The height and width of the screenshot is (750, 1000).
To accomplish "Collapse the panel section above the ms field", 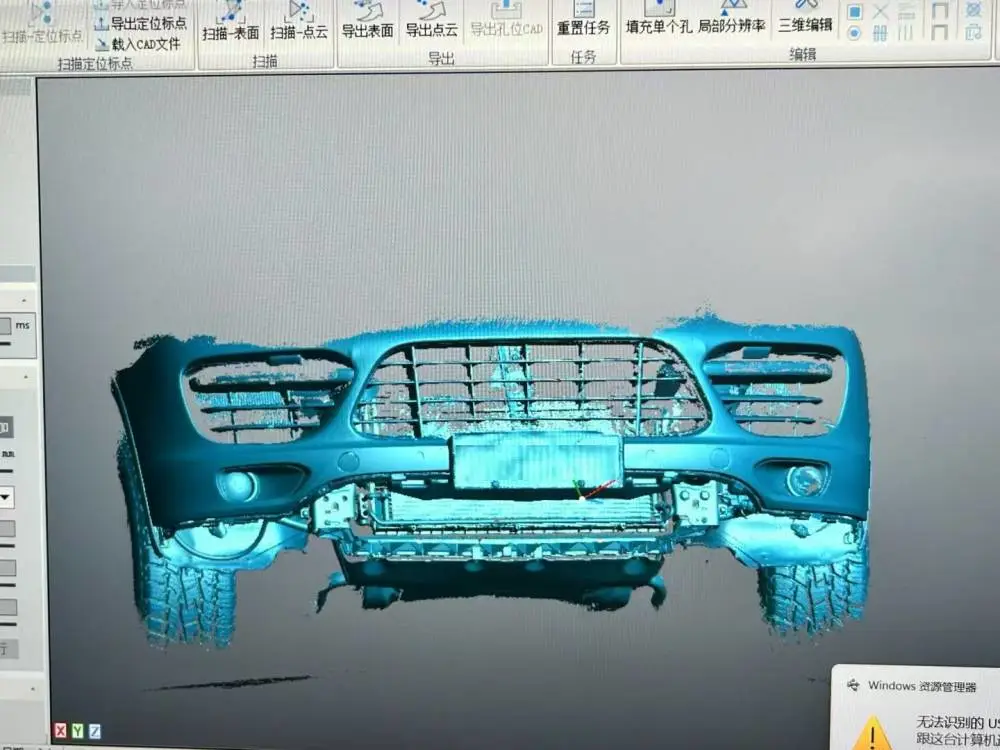I will [25, 300].
